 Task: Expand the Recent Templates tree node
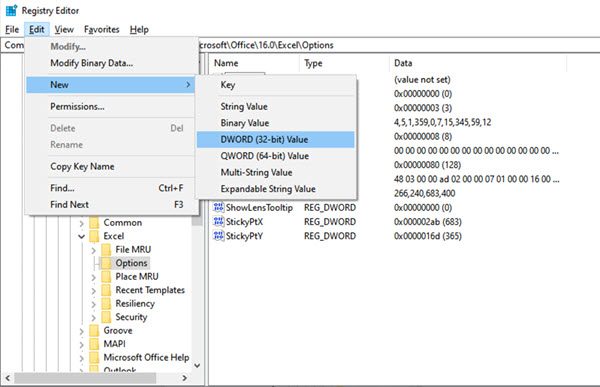pos(94,291)
